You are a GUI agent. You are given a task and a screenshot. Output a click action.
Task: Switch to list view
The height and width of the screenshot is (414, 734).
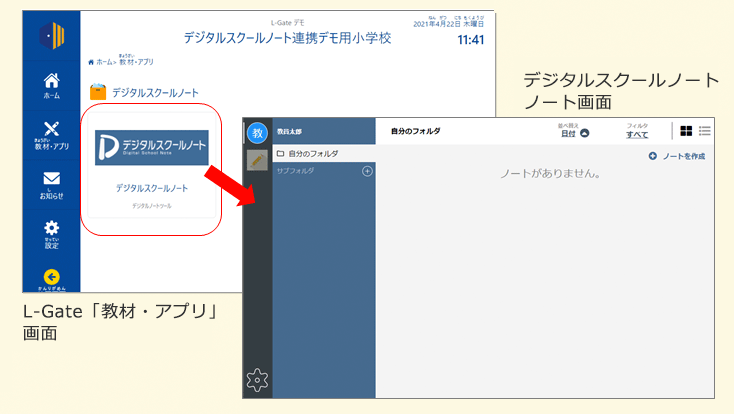(x=705, y=131)
